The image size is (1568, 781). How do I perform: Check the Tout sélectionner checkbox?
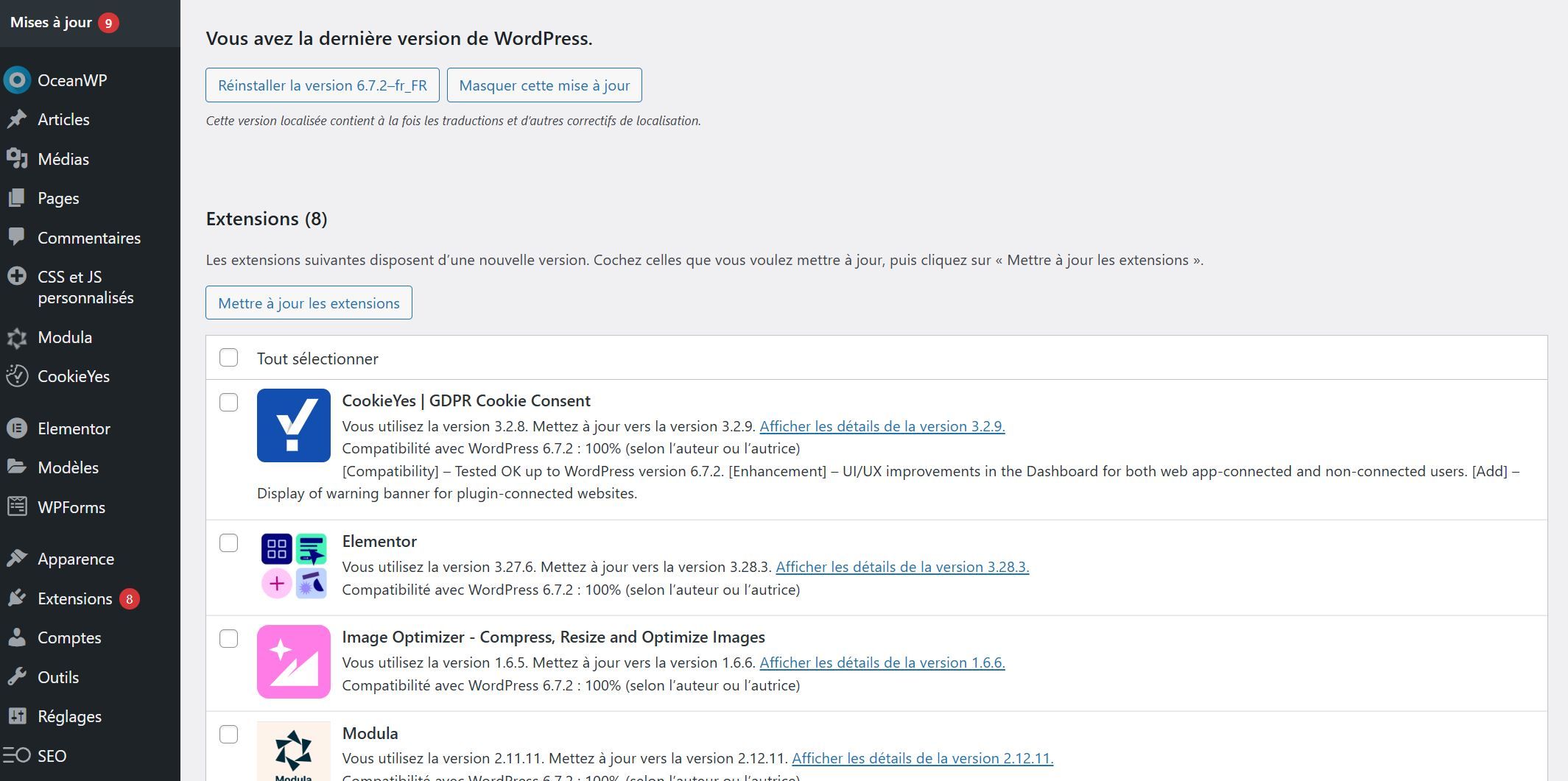click(229, 358)
